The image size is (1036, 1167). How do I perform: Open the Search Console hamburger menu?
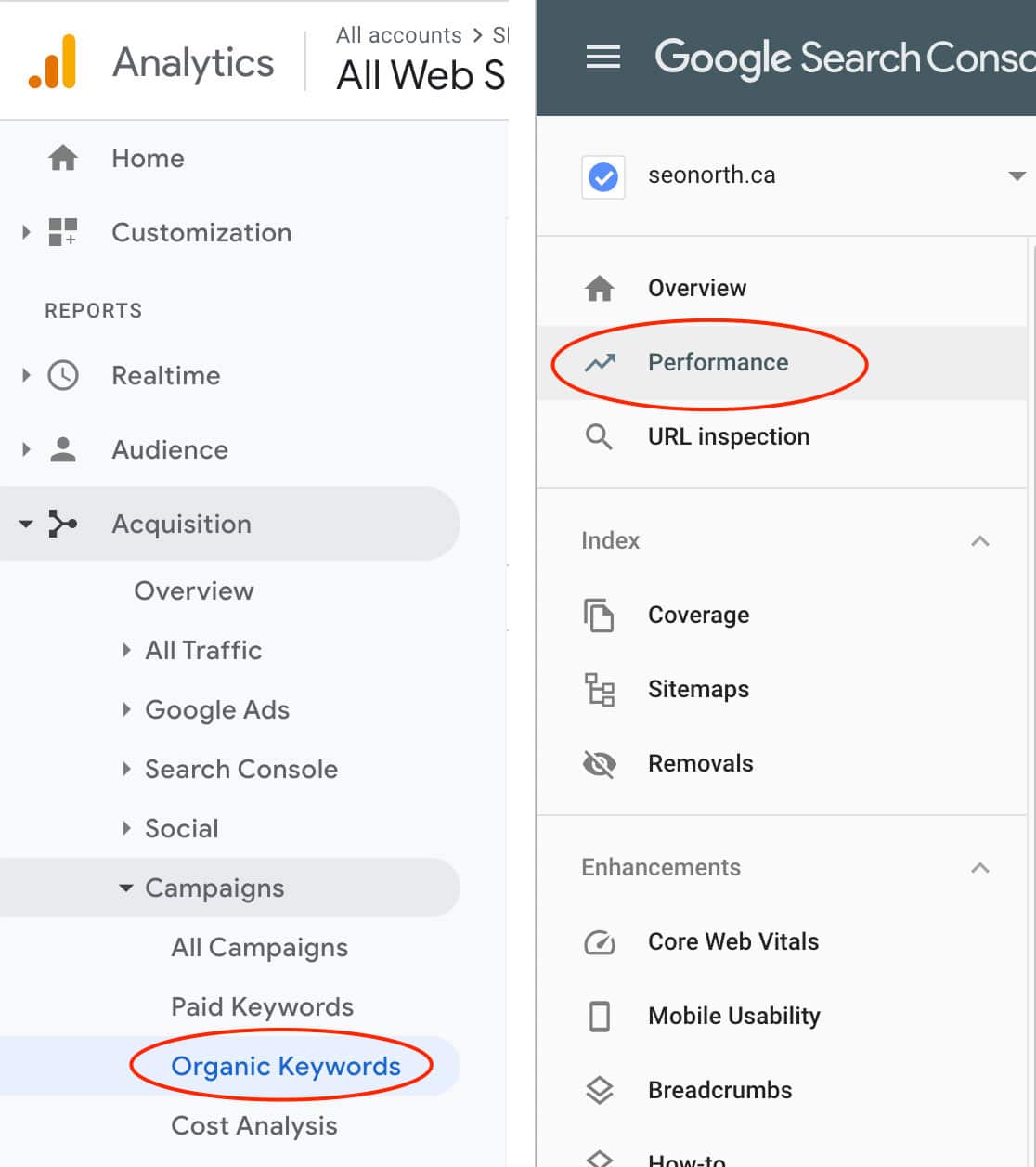[603, 58]
